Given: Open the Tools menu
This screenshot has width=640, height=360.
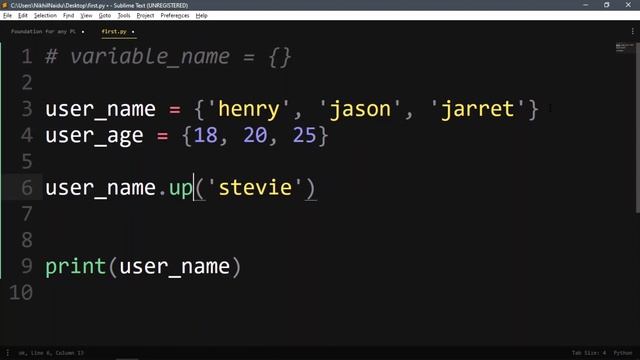Looking at the screenshot, I should pyautogui.click(x=124, y=16).
